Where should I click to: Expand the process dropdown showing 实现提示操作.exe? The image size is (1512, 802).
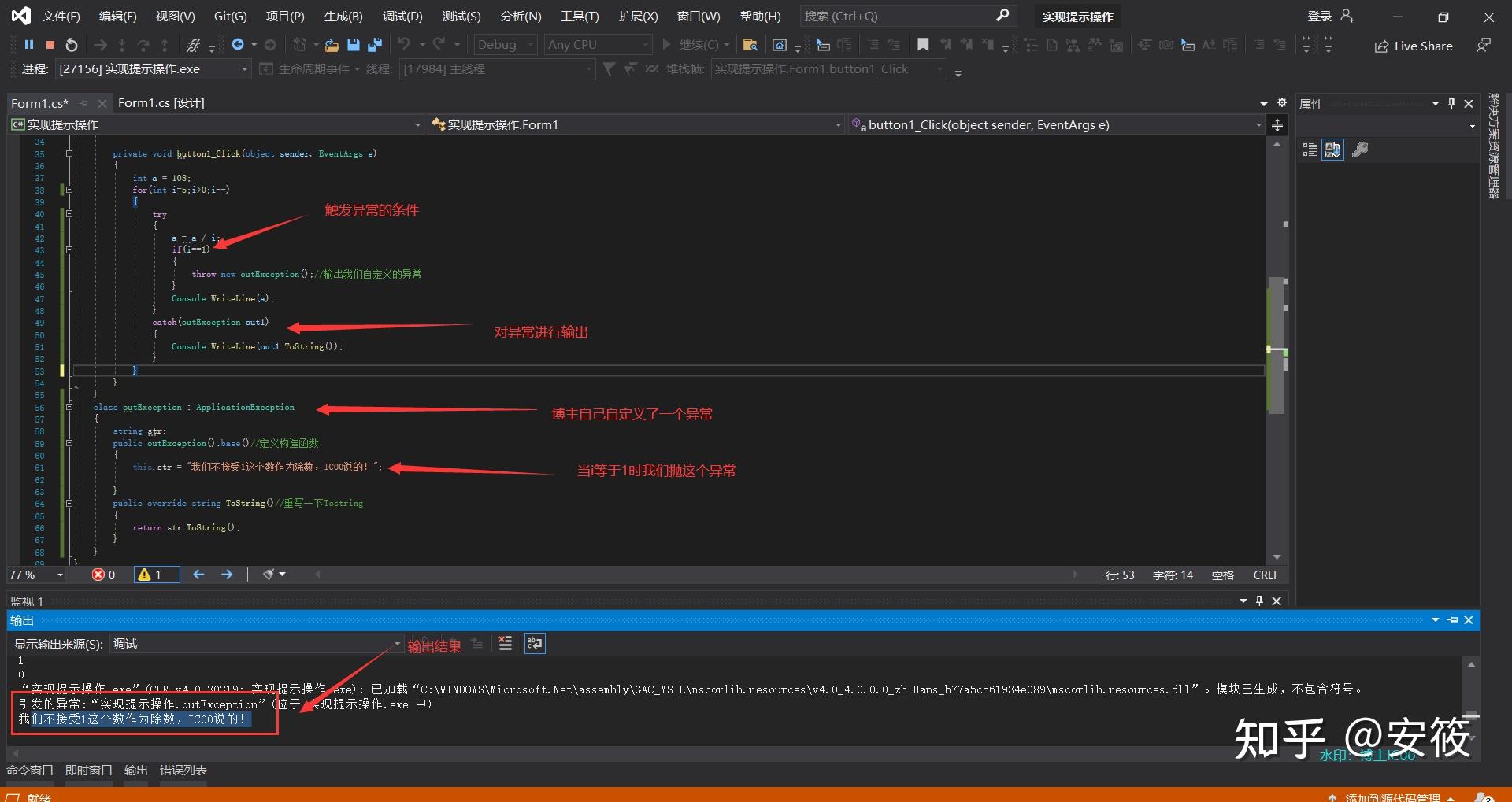click(x=244, y=69)
